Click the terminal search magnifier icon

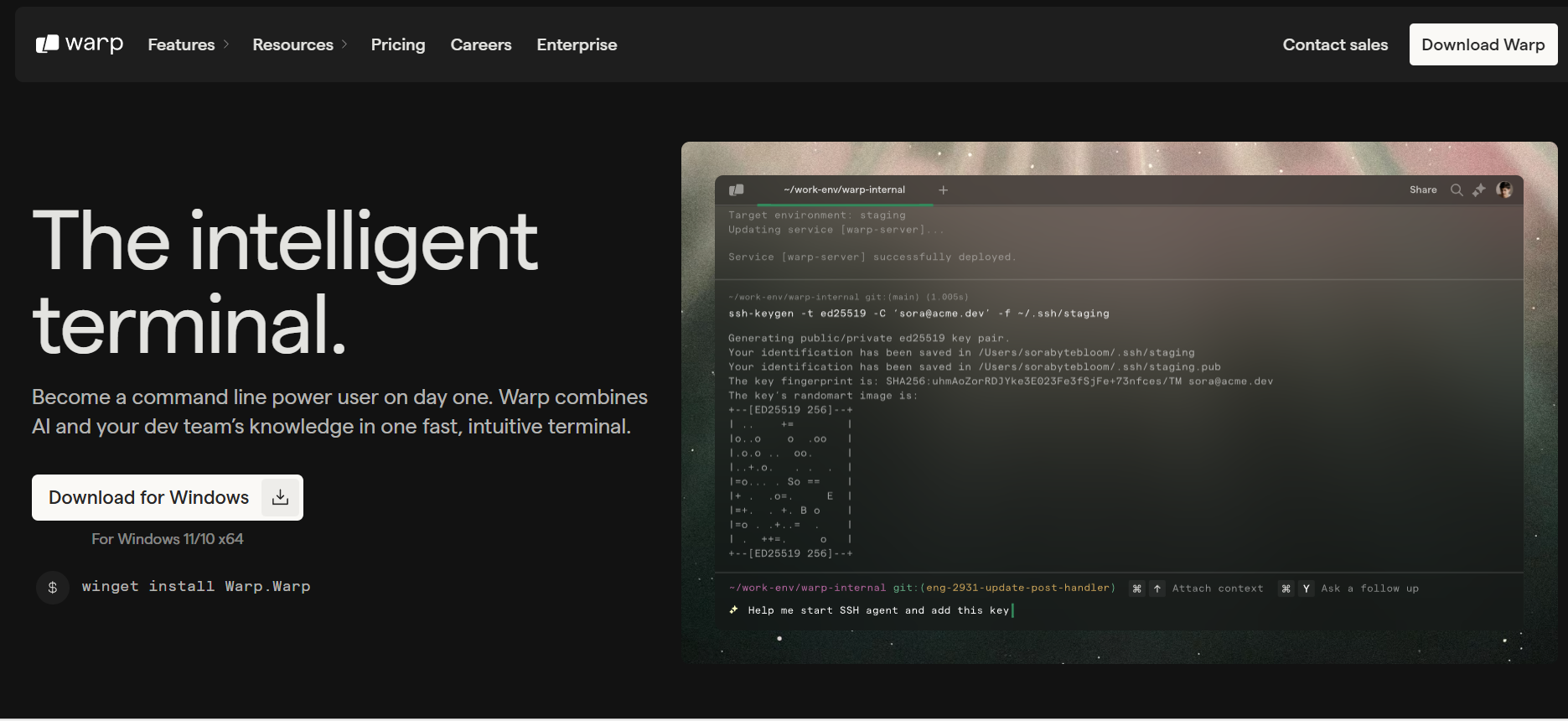pos(1457,190)
